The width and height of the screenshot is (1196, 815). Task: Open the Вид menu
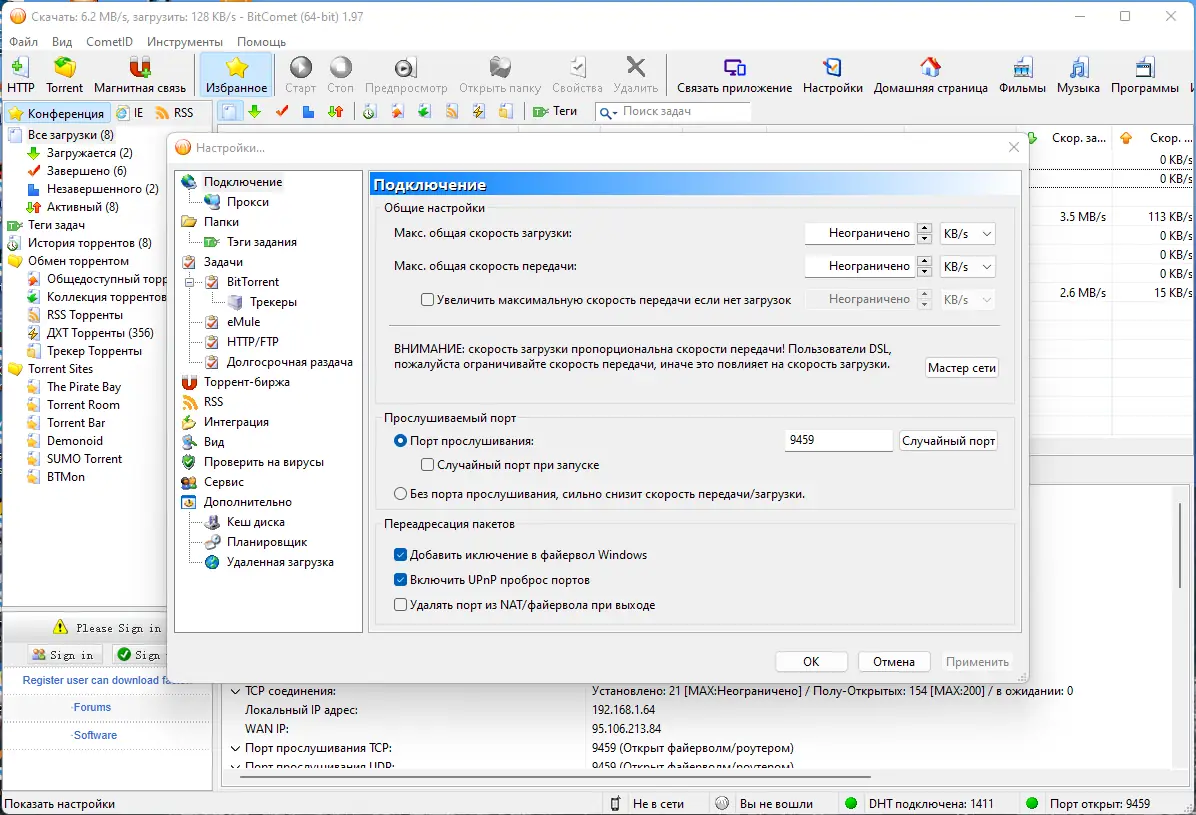(x=62, y=42)
